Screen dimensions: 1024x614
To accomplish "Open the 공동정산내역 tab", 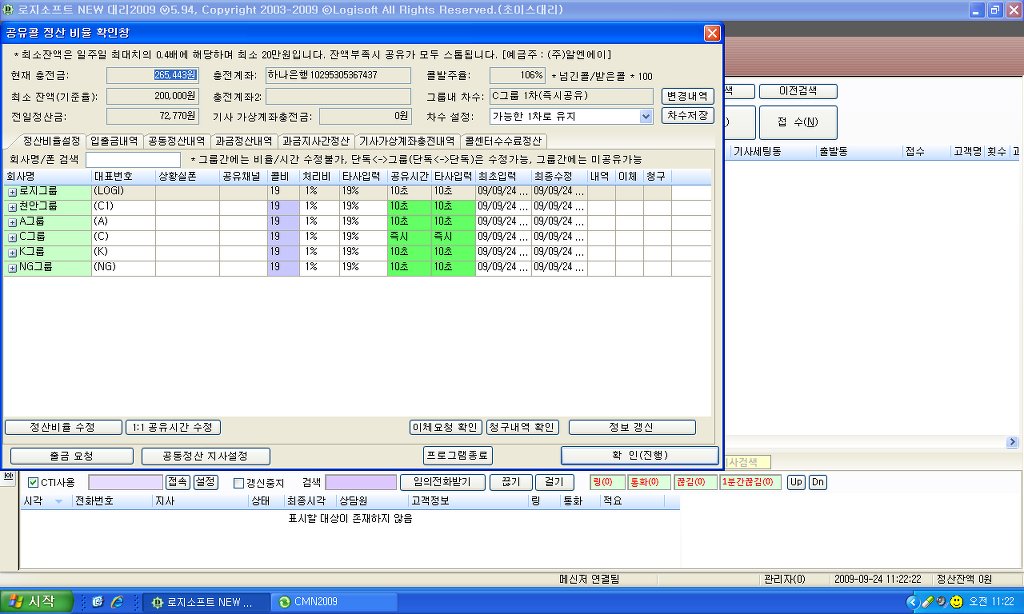I will (x=176, y=141).
